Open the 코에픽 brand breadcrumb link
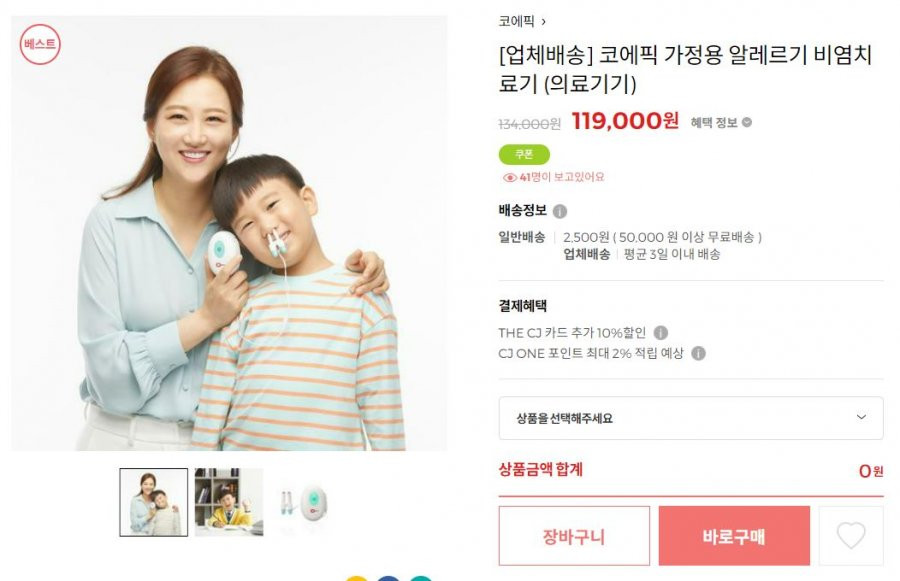 (517, 21)
